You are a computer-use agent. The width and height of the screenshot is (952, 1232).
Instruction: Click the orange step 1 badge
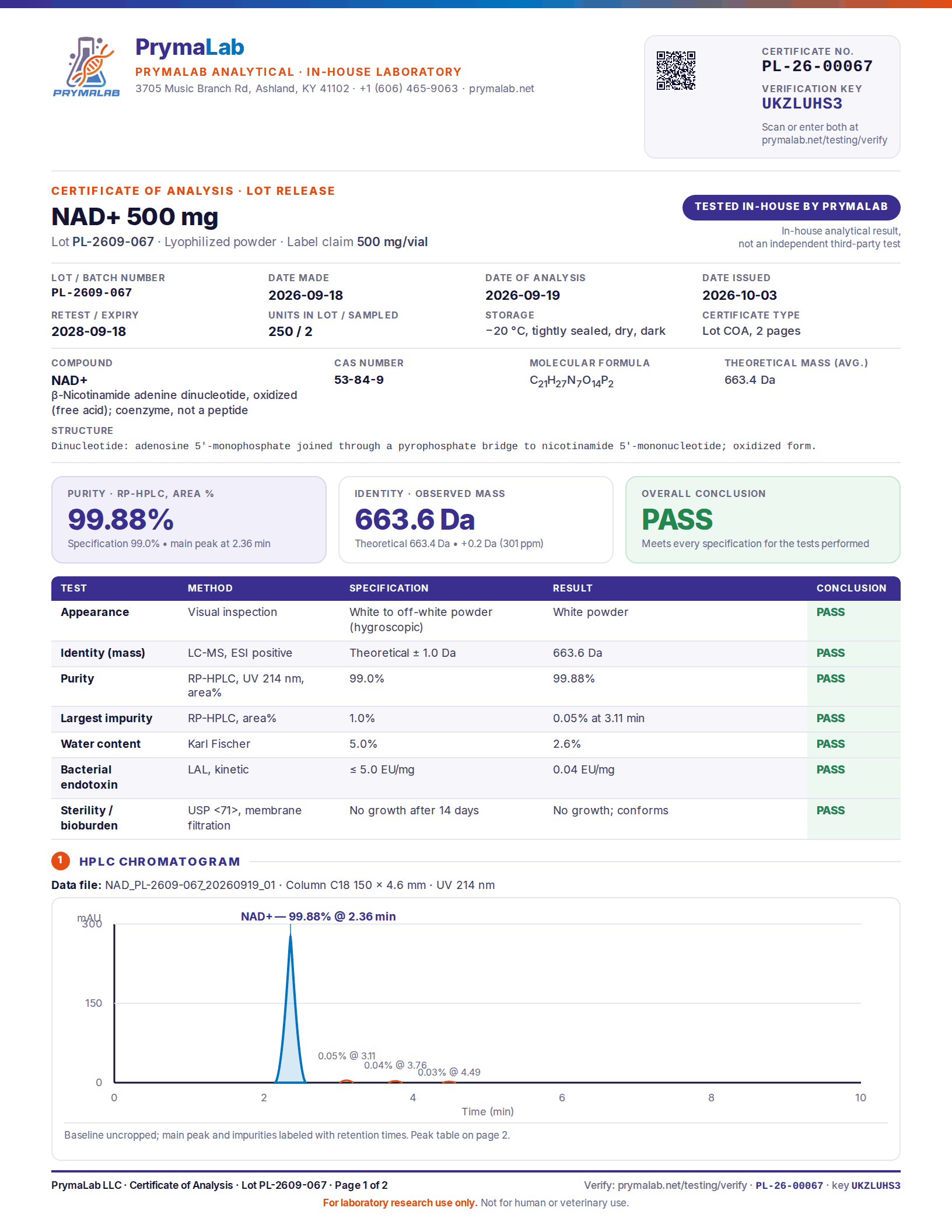tap(61, 860)
